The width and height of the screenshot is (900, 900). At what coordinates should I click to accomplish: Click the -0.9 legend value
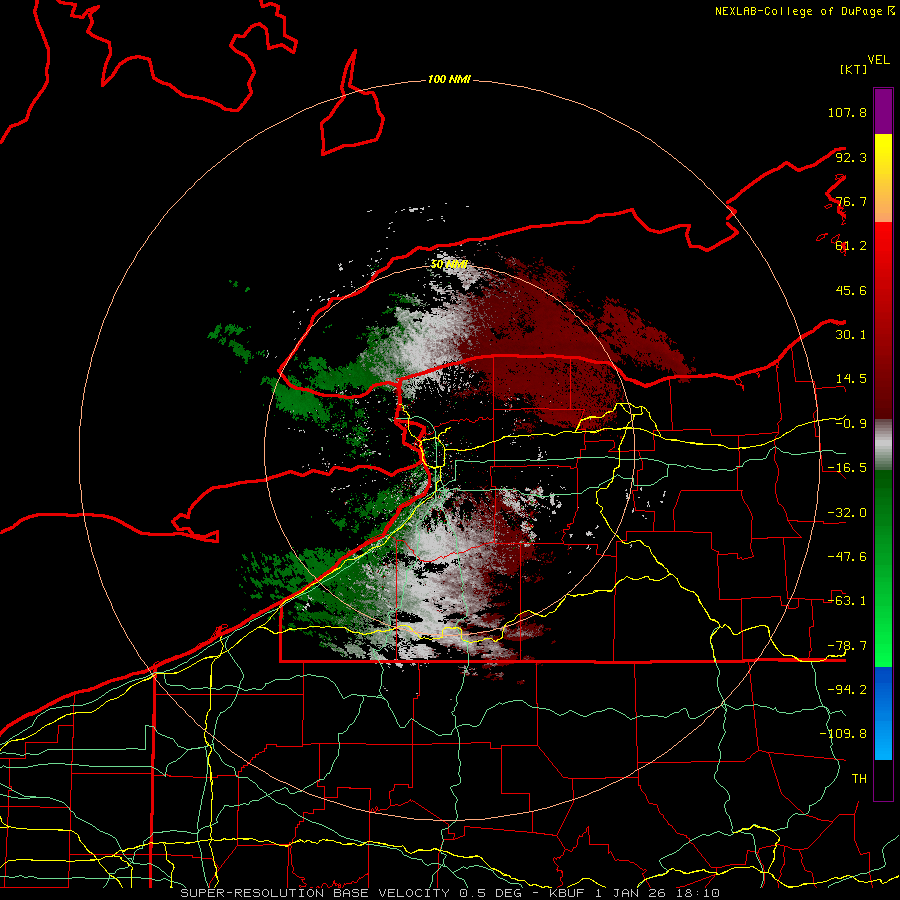click(x=851, y=424)
